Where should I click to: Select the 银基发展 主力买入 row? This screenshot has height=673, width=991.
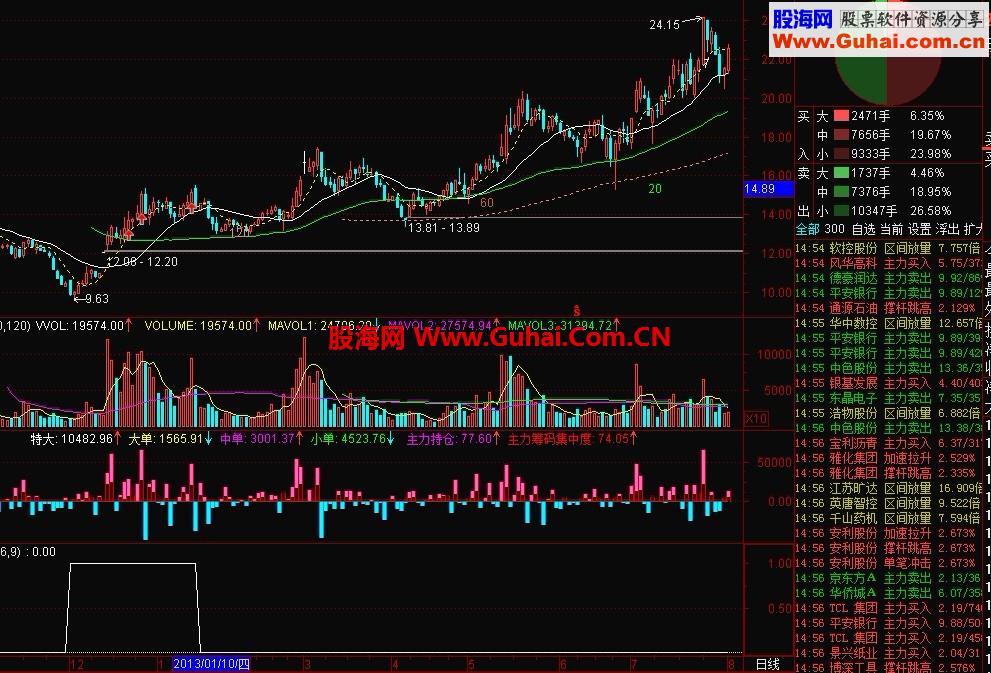click(887, 384)
